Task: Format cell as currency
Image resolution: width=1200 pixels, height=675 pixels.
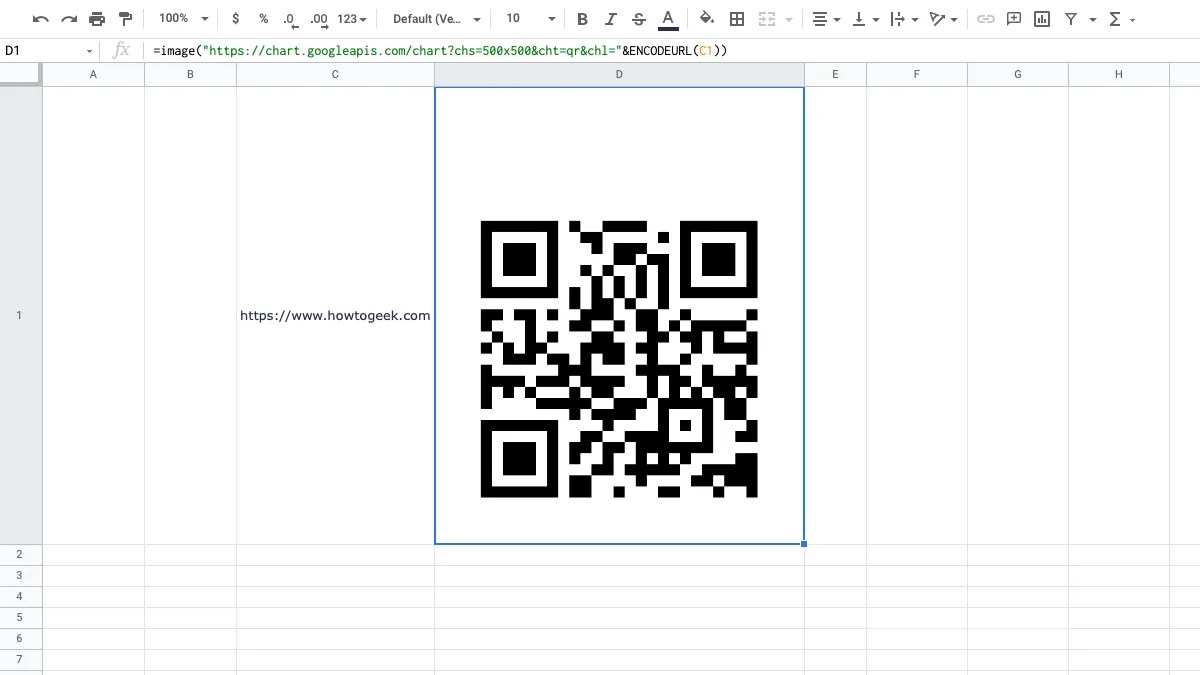Action: pos(235,18)
